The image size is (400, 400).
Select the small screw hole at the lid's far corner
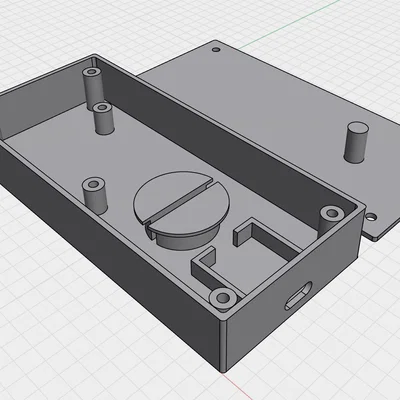(216, 50)
